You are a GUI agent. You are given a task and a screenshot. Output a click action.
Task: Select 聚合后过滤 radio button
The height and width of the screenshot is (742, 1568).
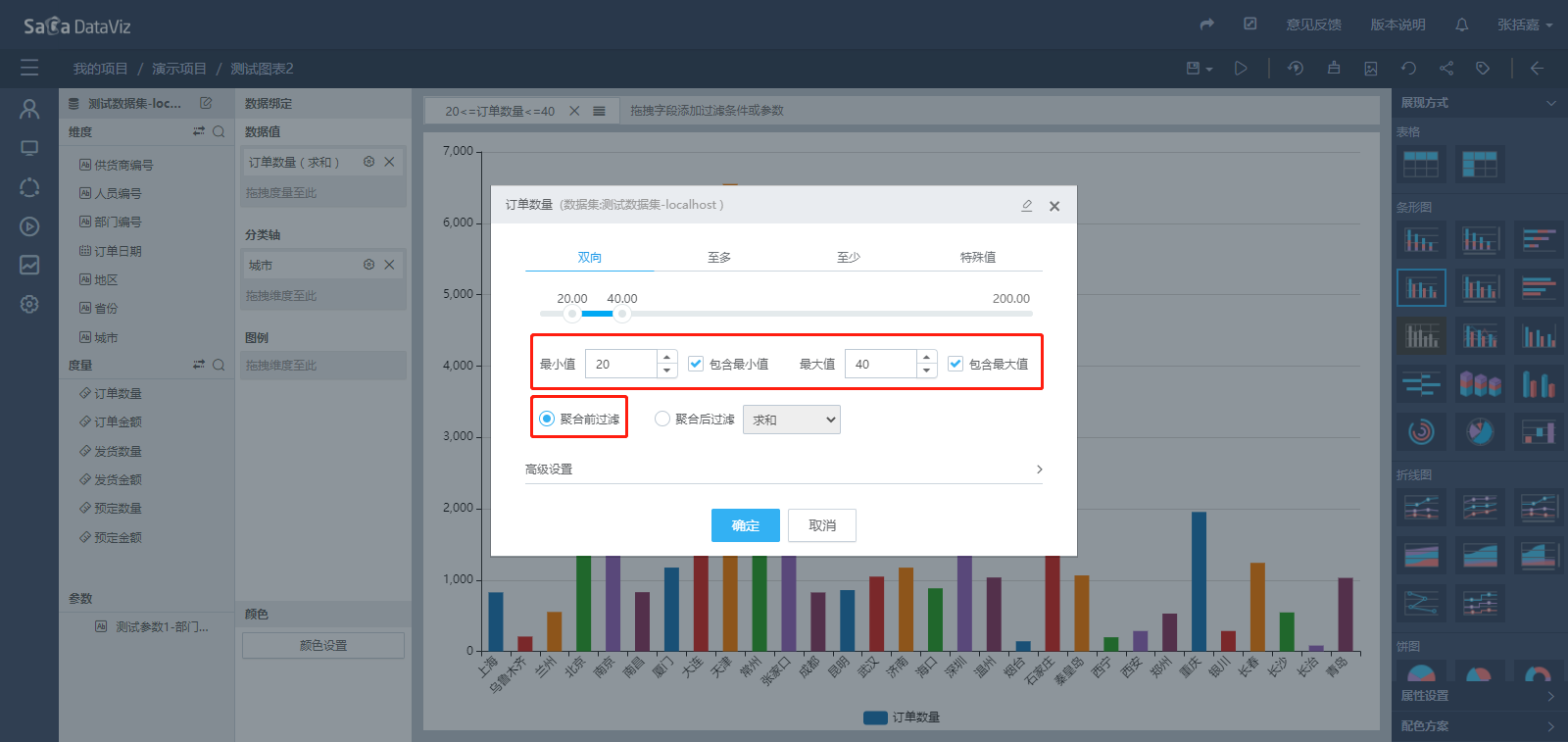click(662, 419)
